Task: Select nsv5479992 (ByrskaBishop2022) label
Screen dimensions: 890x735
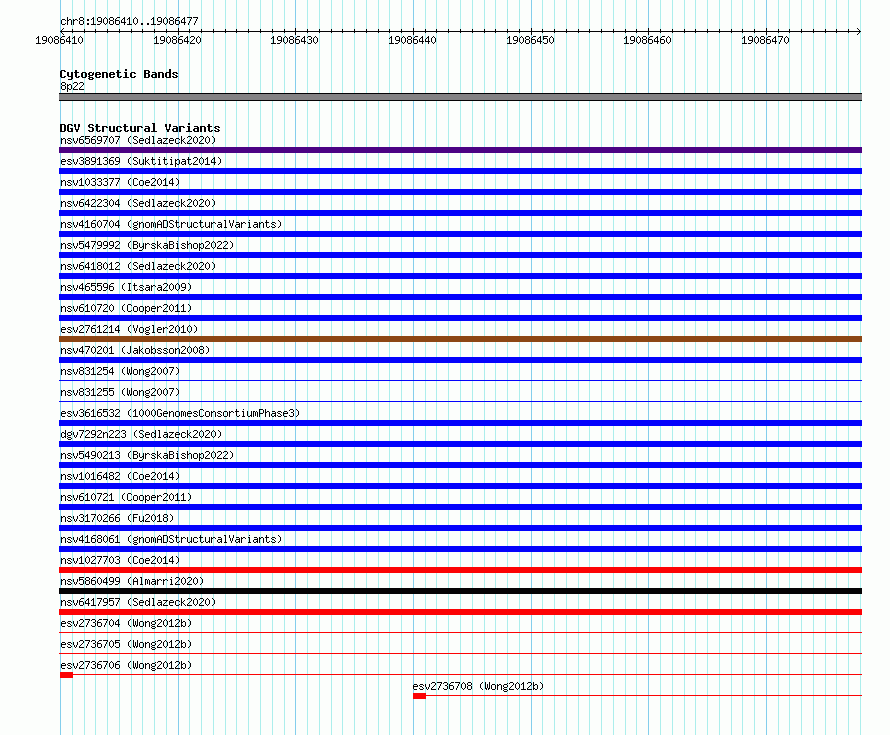Action: [x=147, y=245]
